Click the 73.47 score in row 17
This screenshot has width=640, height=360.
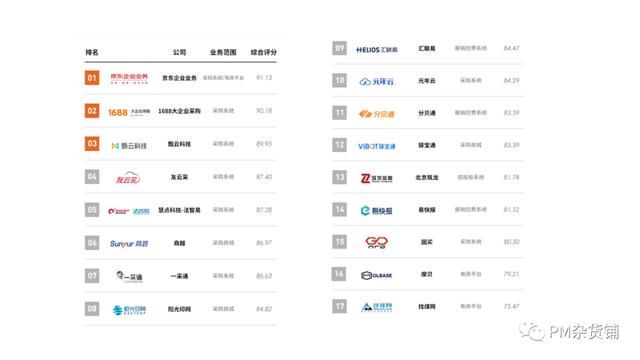click(x=511, y=306)
